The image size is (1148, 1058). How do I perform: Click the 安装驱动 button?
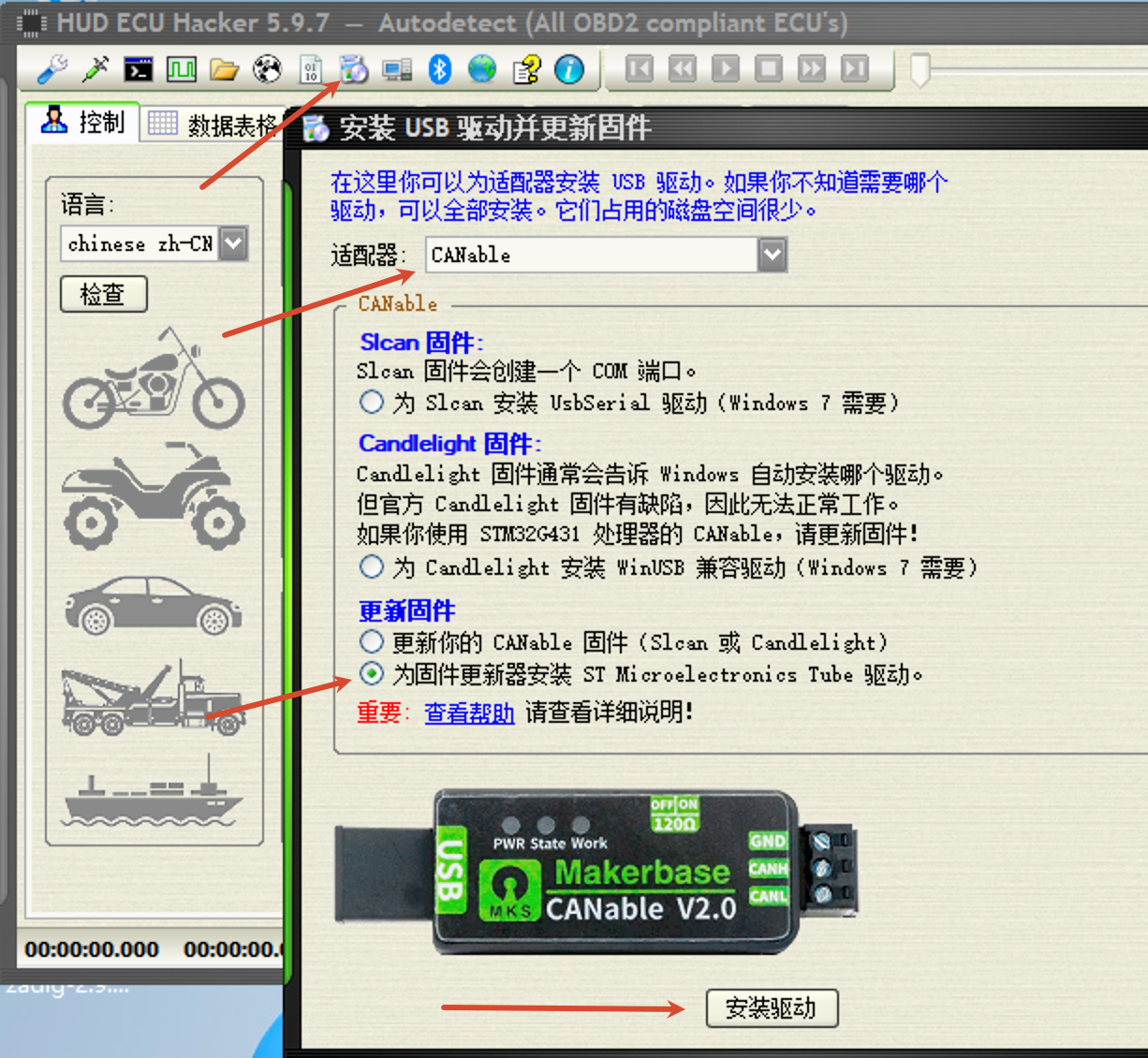point(772,1008)
